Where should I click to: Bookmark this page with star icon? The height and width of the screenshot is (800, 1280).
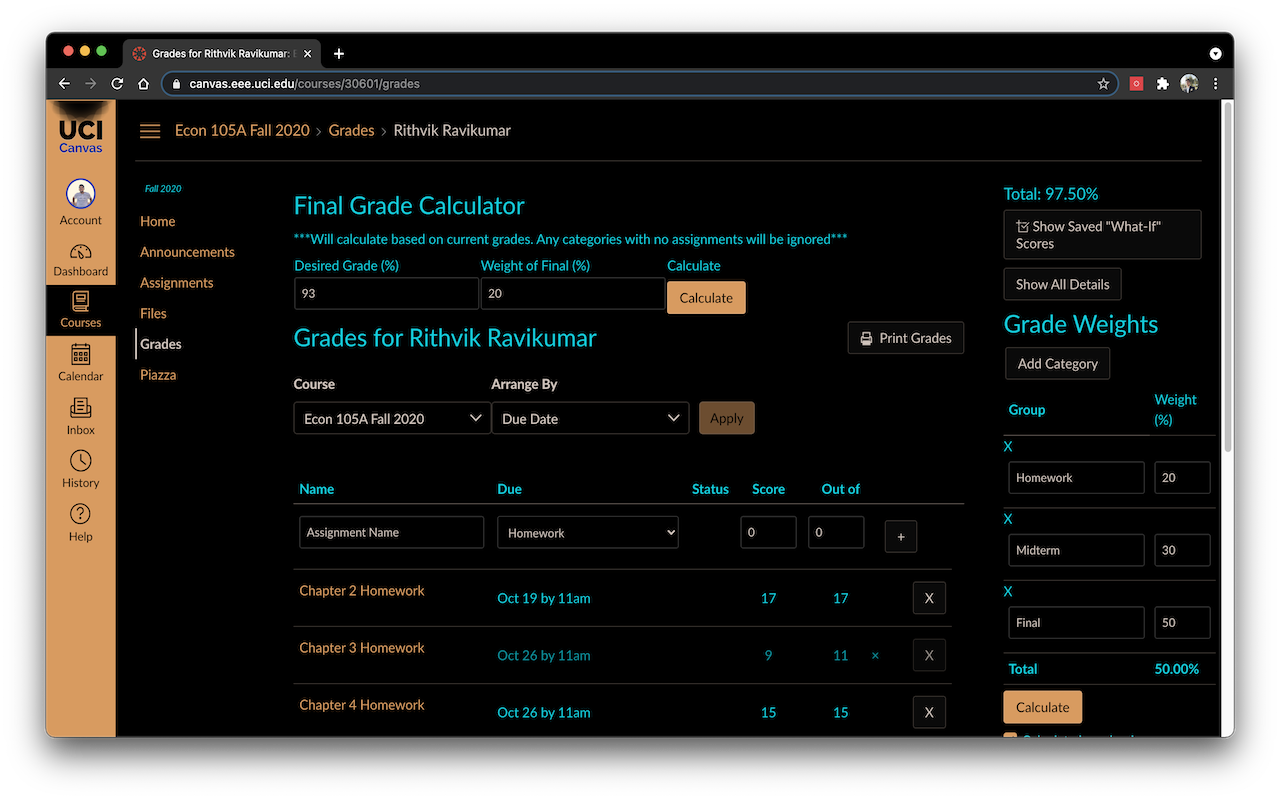click(x=1103, y=84)
